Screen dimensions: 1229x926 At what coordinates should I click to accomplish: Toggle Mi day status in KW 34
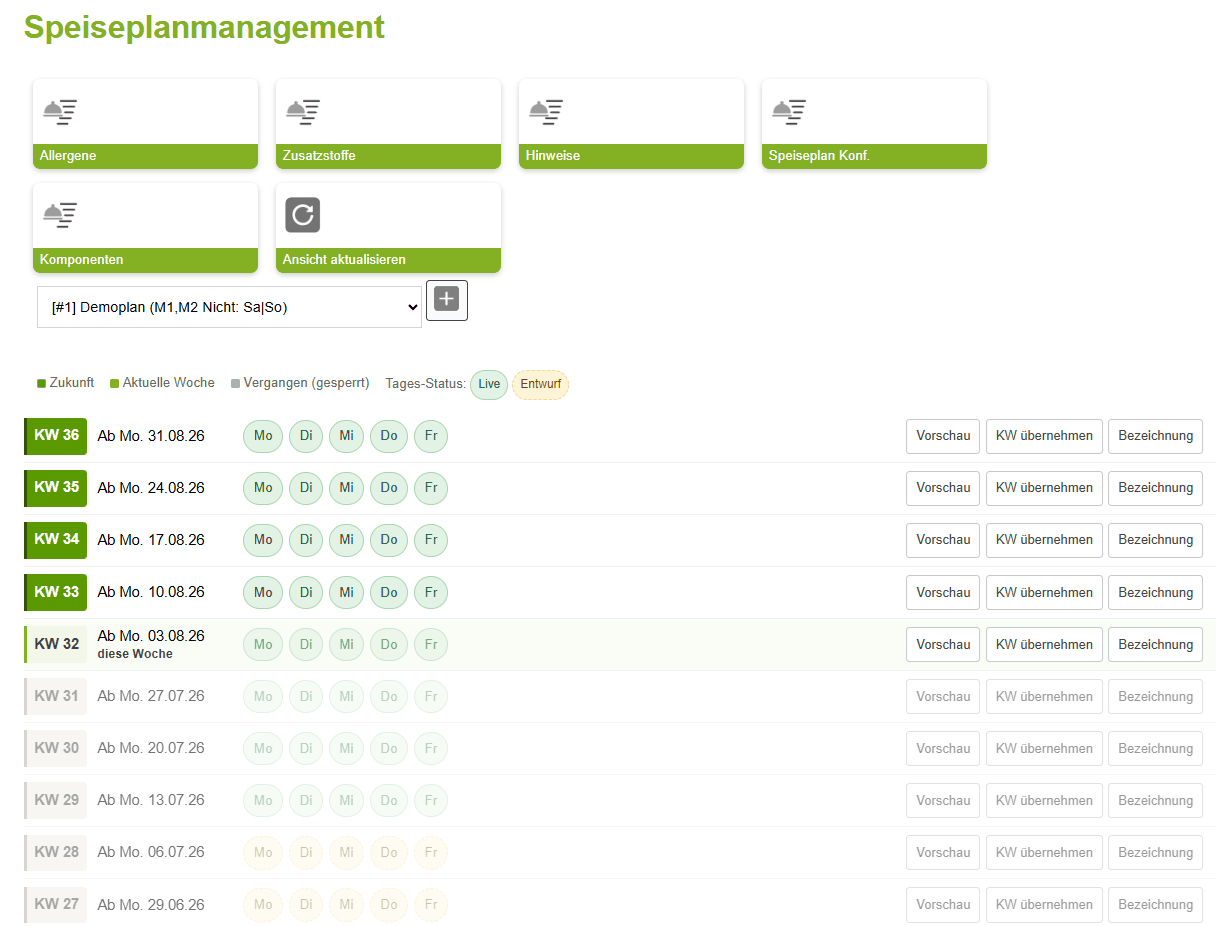pyautogui.click(x=346, y=540)
